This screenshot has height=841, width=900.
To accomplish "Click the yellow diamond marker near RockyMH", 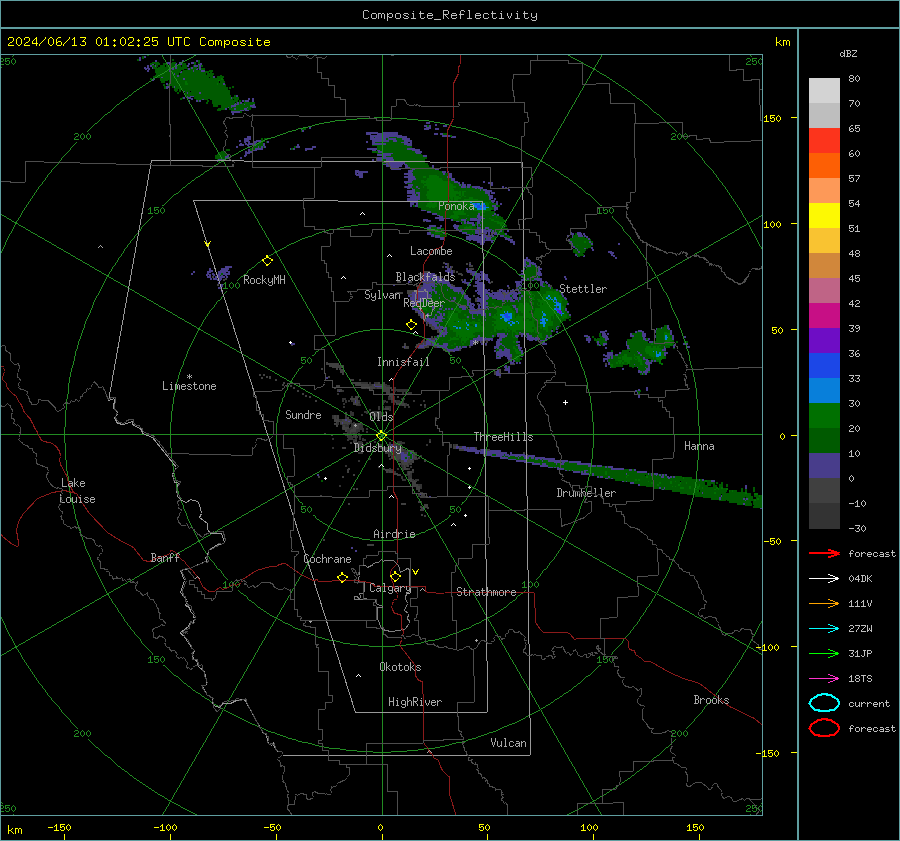I will point(267,261).
